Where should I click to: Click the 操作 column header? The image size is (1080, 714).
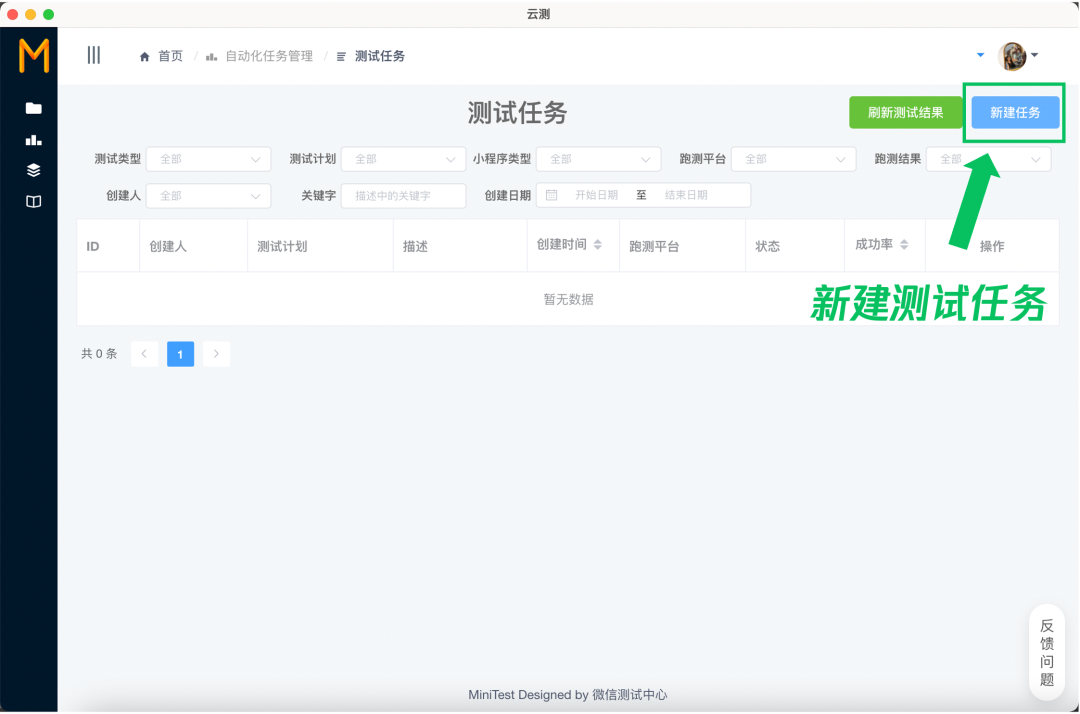[x=992, y=246]
